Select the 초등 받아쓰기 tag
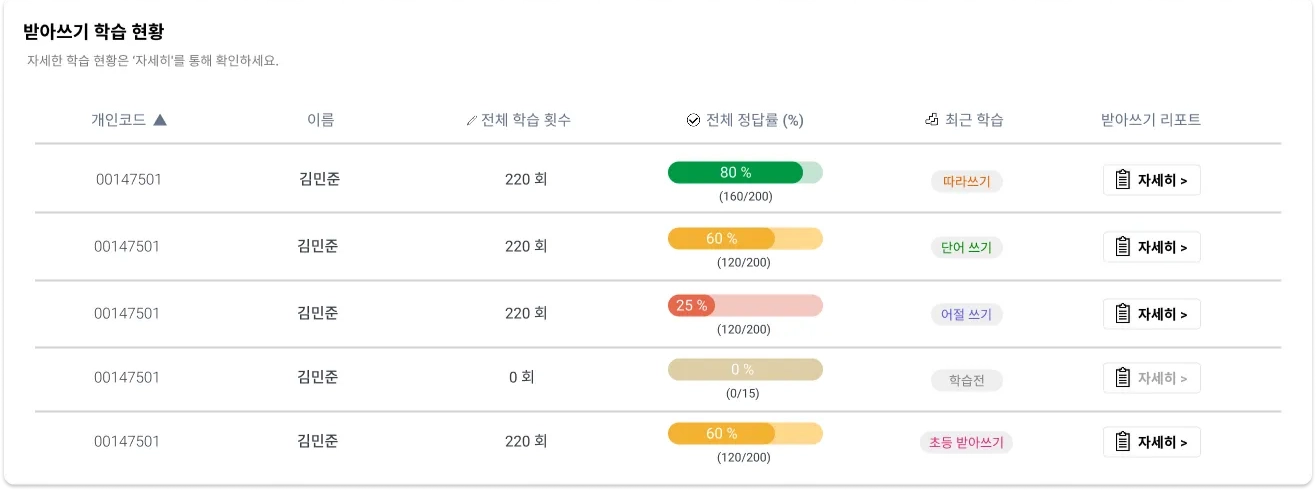 (966, 442)
